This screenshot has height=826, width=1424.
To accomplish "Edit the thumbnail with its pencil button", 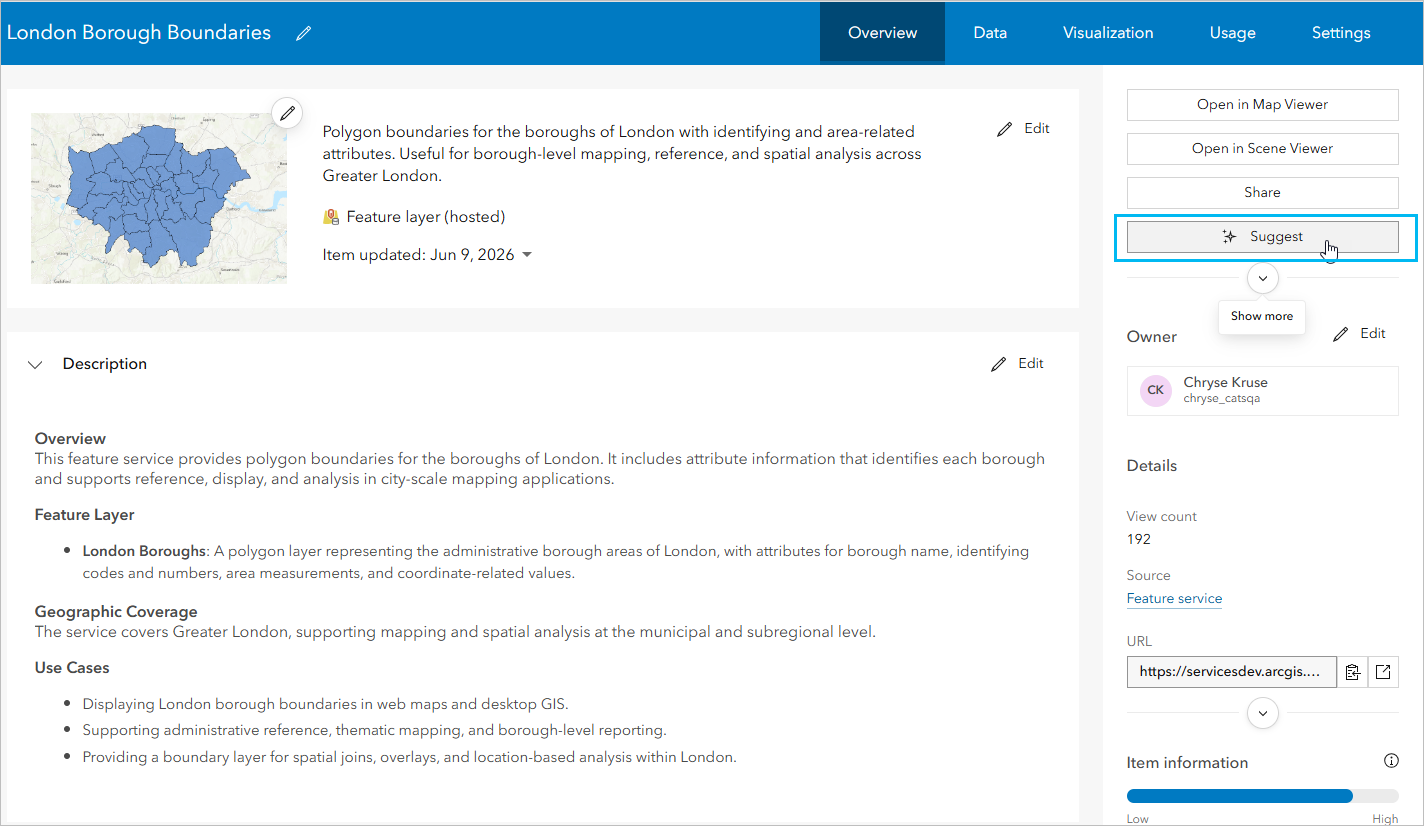I will pyautogui.click(x=288, y=113).
